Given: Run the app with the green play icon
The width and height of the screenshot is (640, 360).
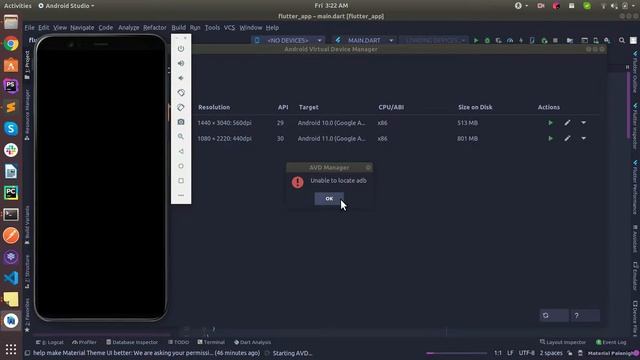Looking at the screenshot, I should coord(476,40).
